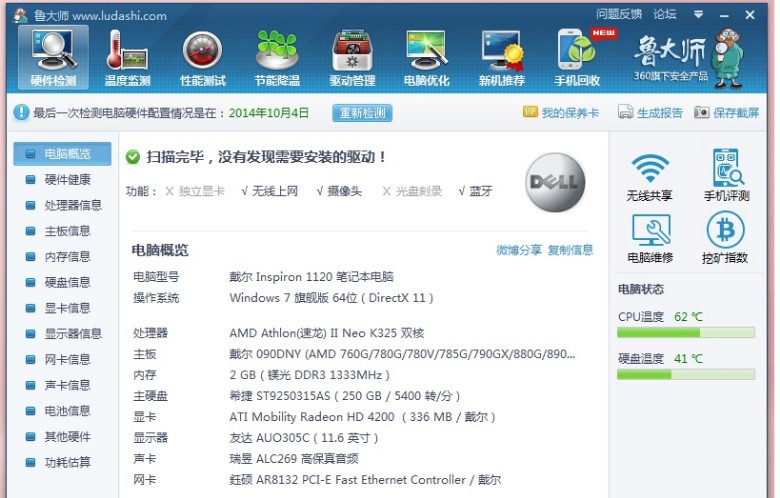Image resolution: width=780 pixels, height=498 pixels.
Task: Click 瑞昱 ALC269 高保真音频 text
Action: coord(293,459)
